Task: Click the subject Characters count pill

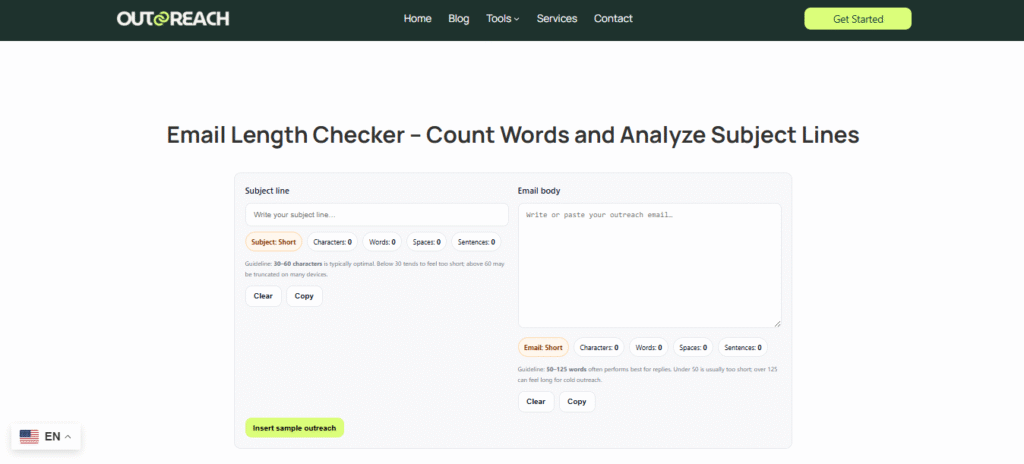Action: (x=332, y=242)
